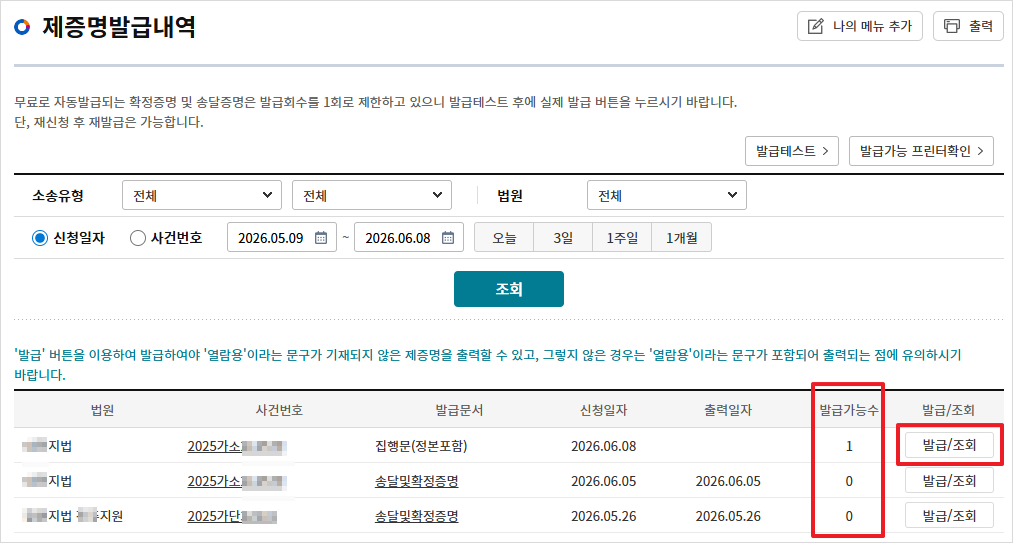Click the 나의 메뉴 추가 button

coord(860,26)
